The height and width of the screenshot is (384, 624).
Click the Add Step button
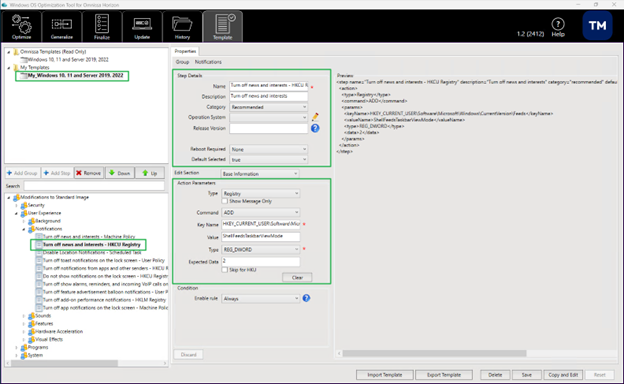pos(57,173)
